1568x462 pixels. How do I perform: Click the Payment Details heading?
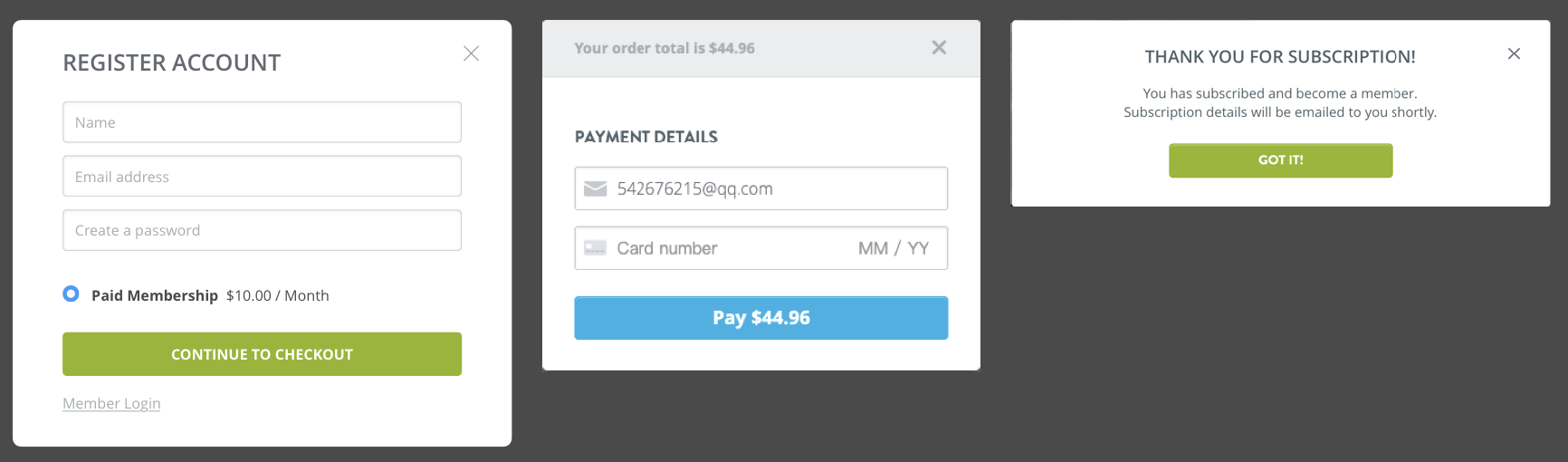(x=646, y=137)
